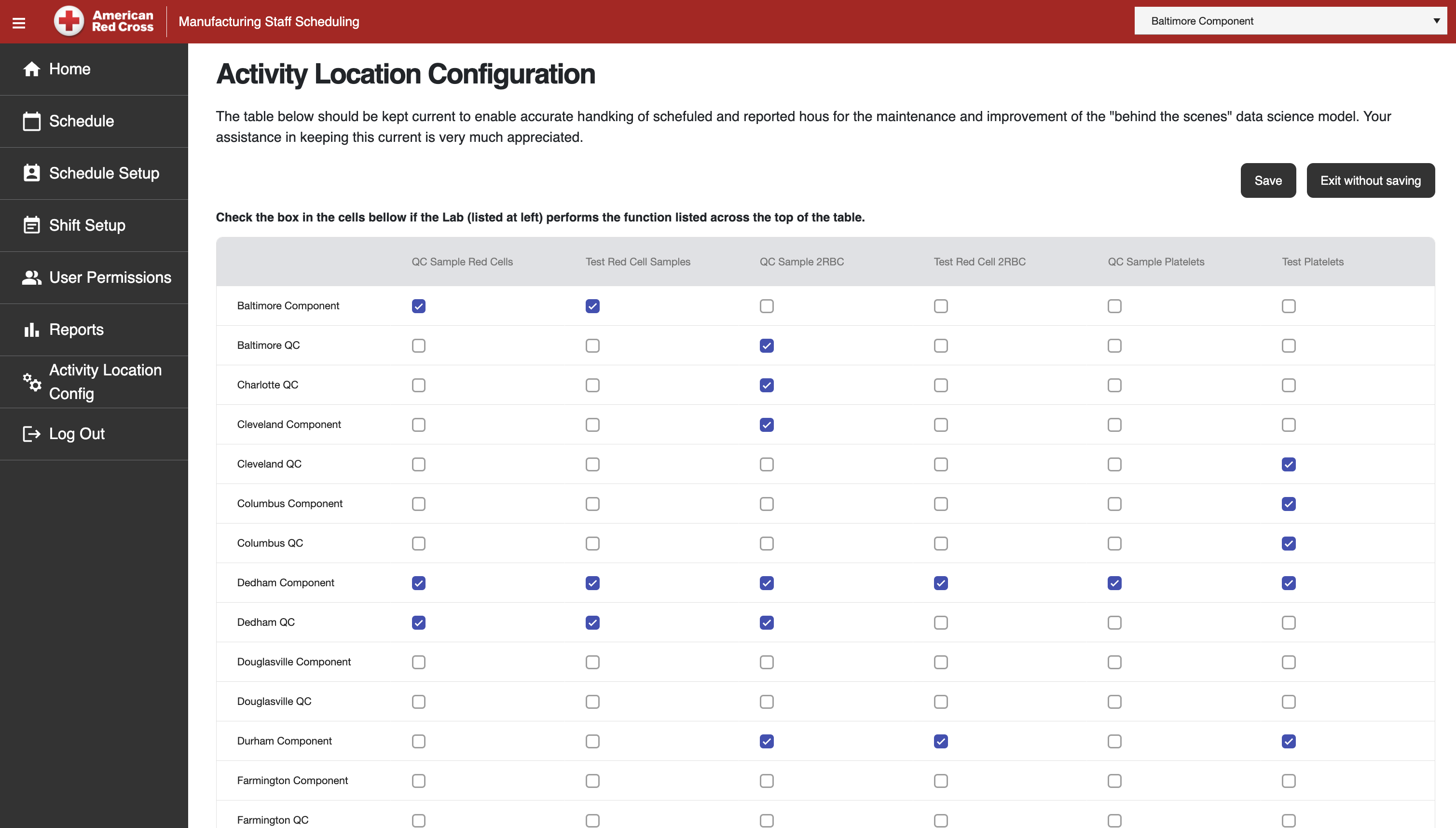Click the Dedham Component row label
The height and width of the screenshot is (828, 1456).
tap(286, 582)
